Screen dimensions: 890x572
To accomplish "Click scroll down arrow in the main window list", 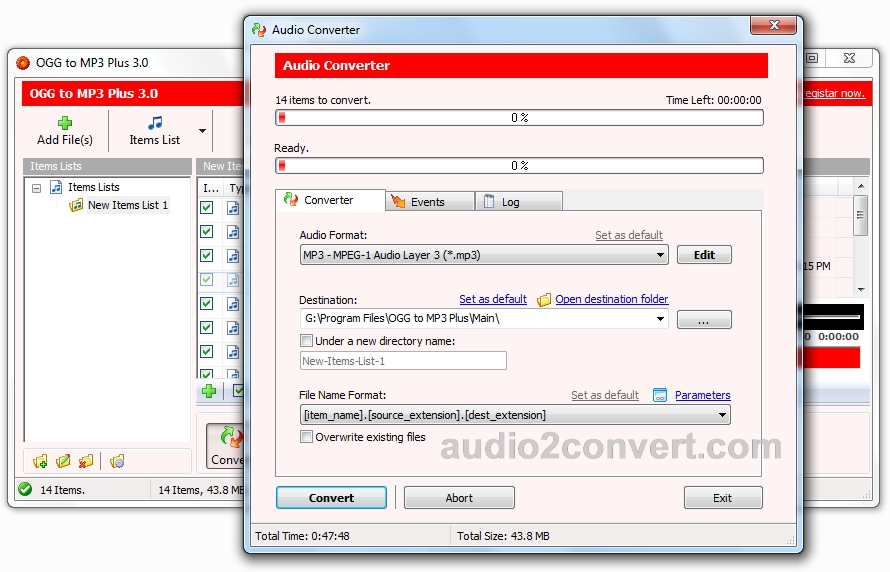I will click(861, 289).
